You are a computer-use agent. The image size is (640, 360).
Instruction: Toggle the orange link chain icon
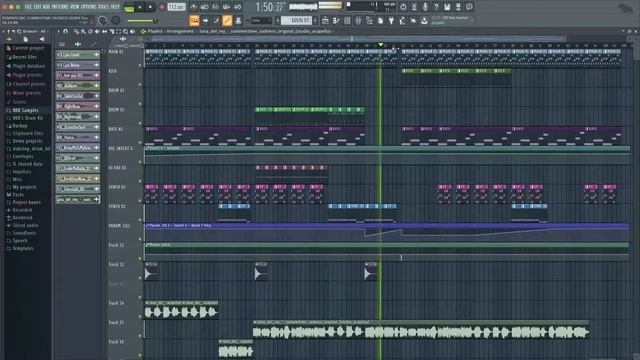click(x=227, y=20)
